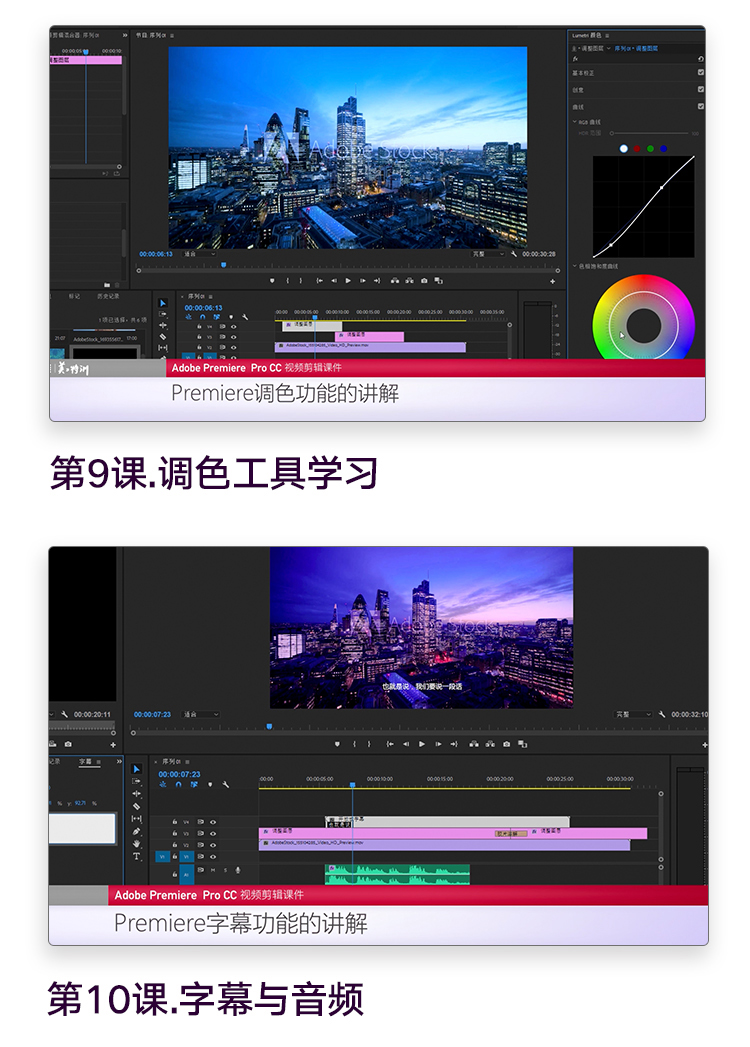Screen dimensions: 750x1047
Task: Click Go to Out point in Lesson 10 monitor
Action: tap(454, 744)
